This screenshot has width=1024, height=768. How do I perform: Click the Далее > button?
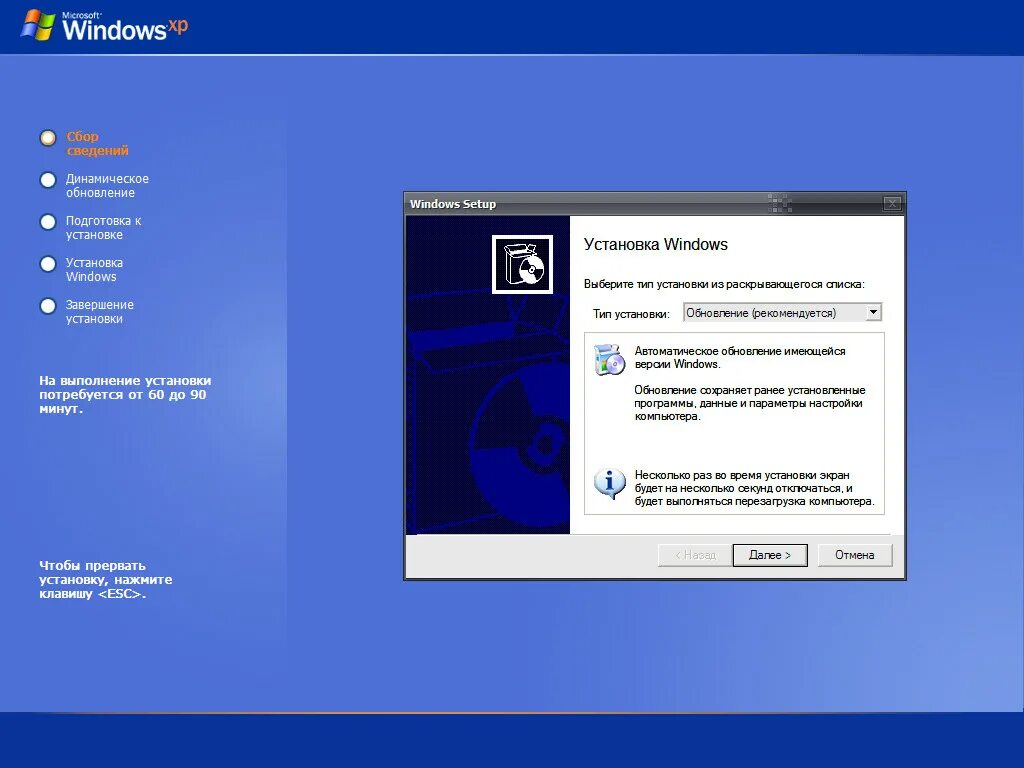[x=770, y=555]
